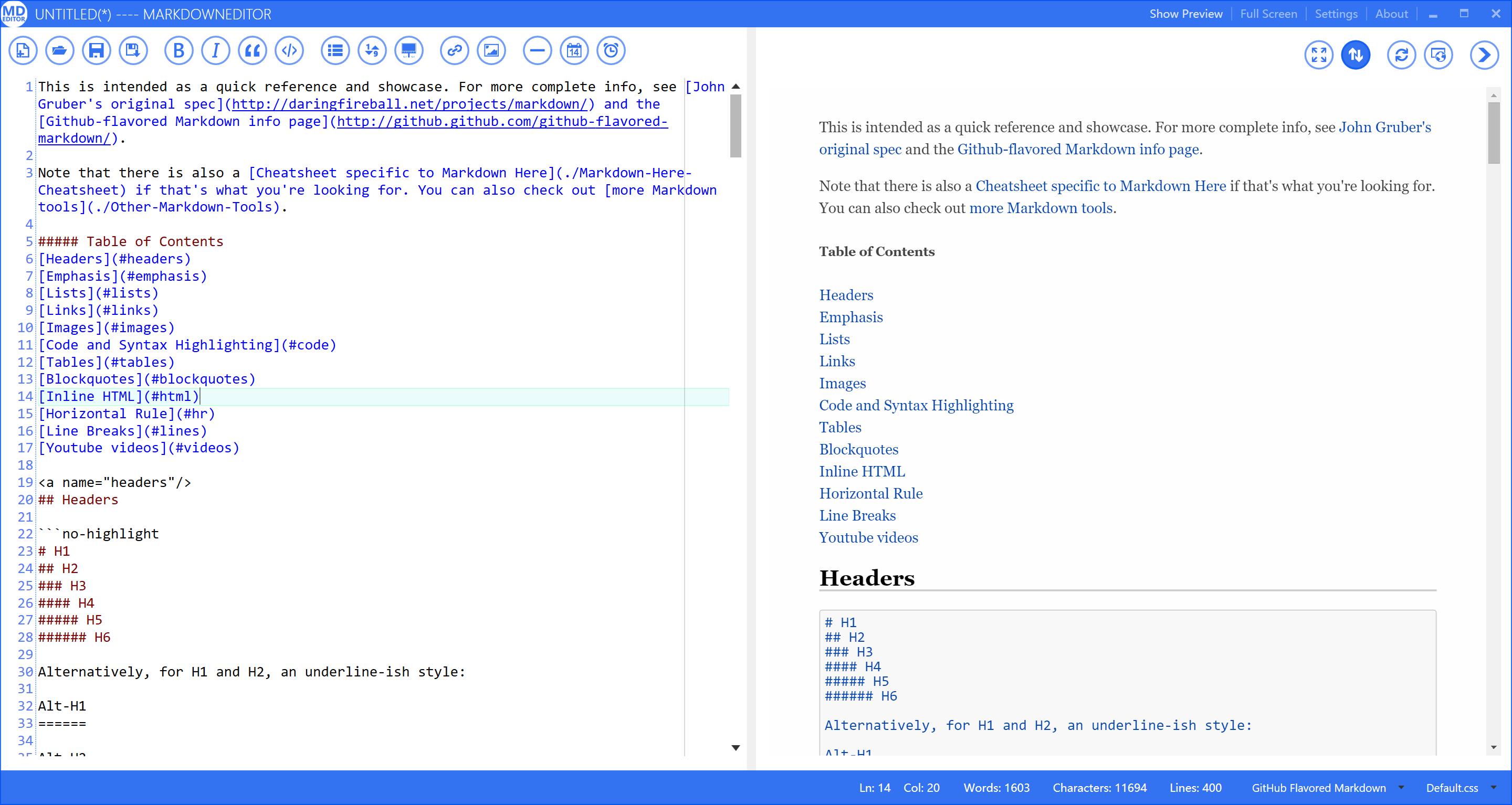Click editor line '[Tables](#tables)'
The image size is (1512, 805).
click(106, 362)
